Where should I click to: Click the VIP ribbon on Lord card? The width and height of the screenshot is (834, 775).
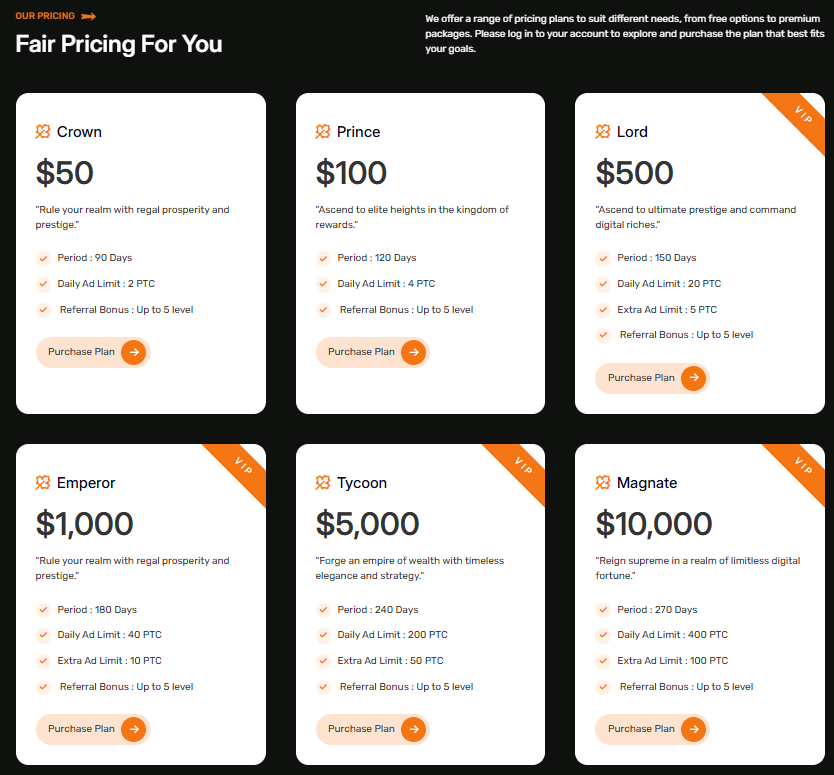802,115
